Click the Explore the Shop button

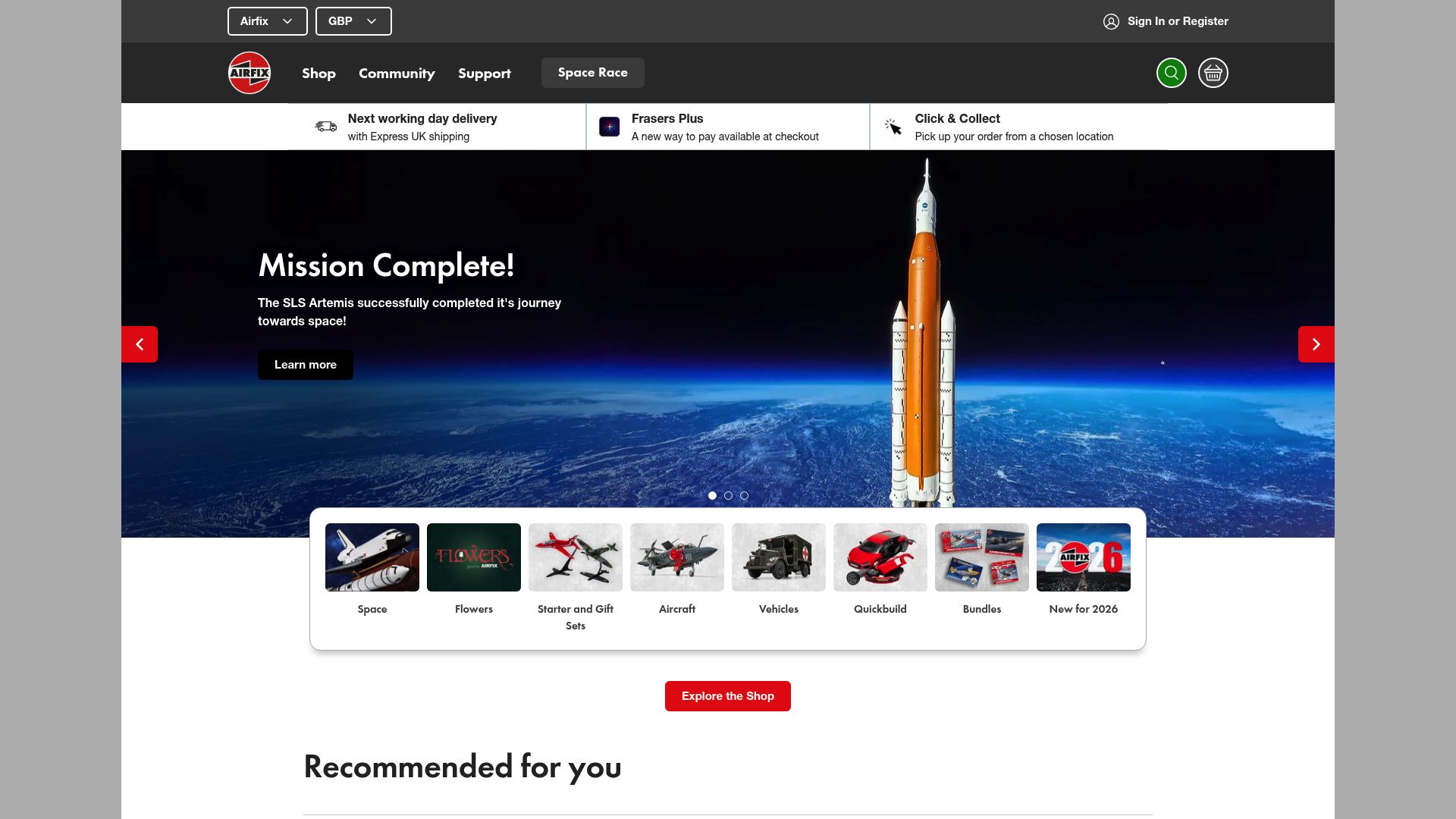click(x=728, y=696)
